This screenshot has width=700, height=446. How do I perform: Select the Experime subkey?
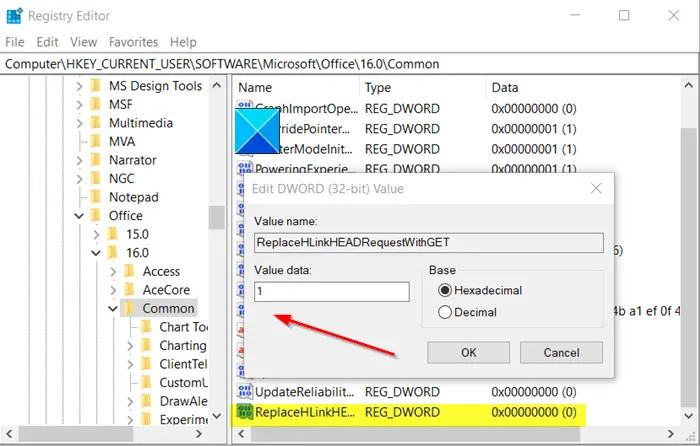click(x=184, y=420)
